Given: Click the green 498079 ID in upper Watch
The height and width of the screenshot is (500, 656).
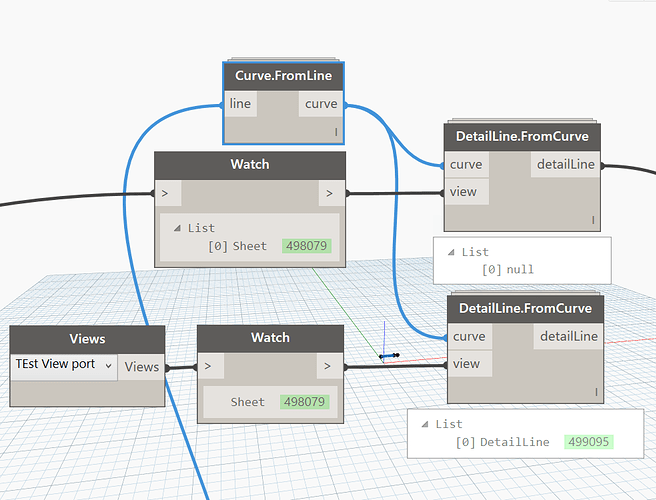Looking at the screenshot, I should click(306, 246).
